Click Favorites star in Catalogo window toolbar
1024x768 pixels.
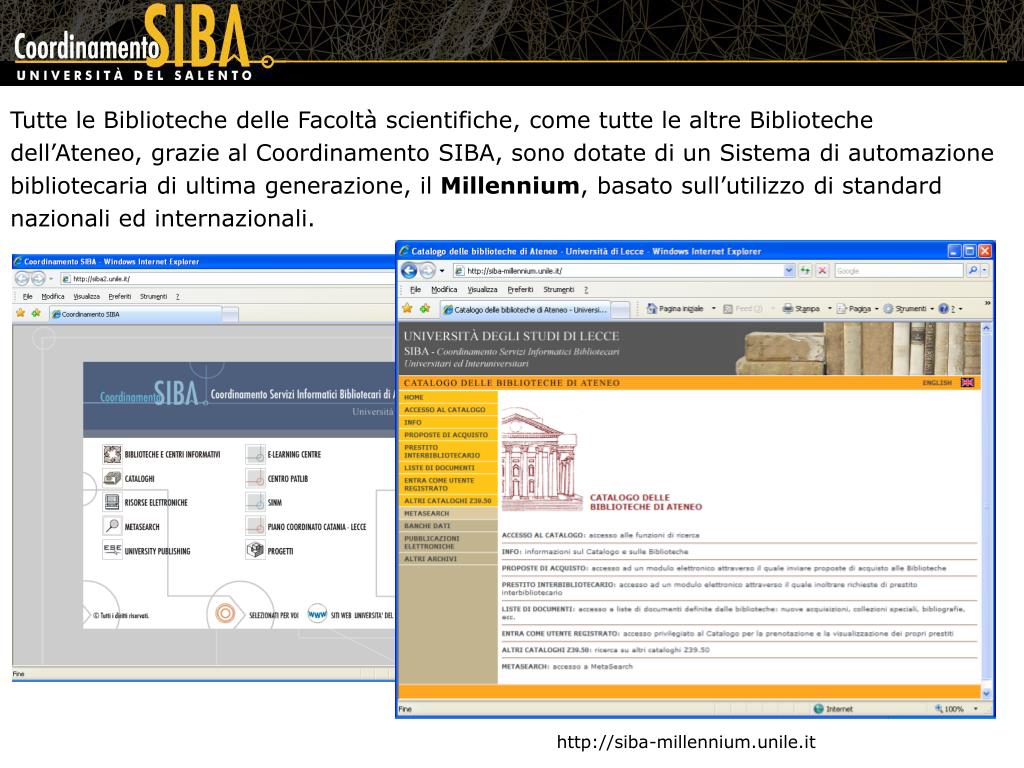pyautogui.click(x=408, y=308)
